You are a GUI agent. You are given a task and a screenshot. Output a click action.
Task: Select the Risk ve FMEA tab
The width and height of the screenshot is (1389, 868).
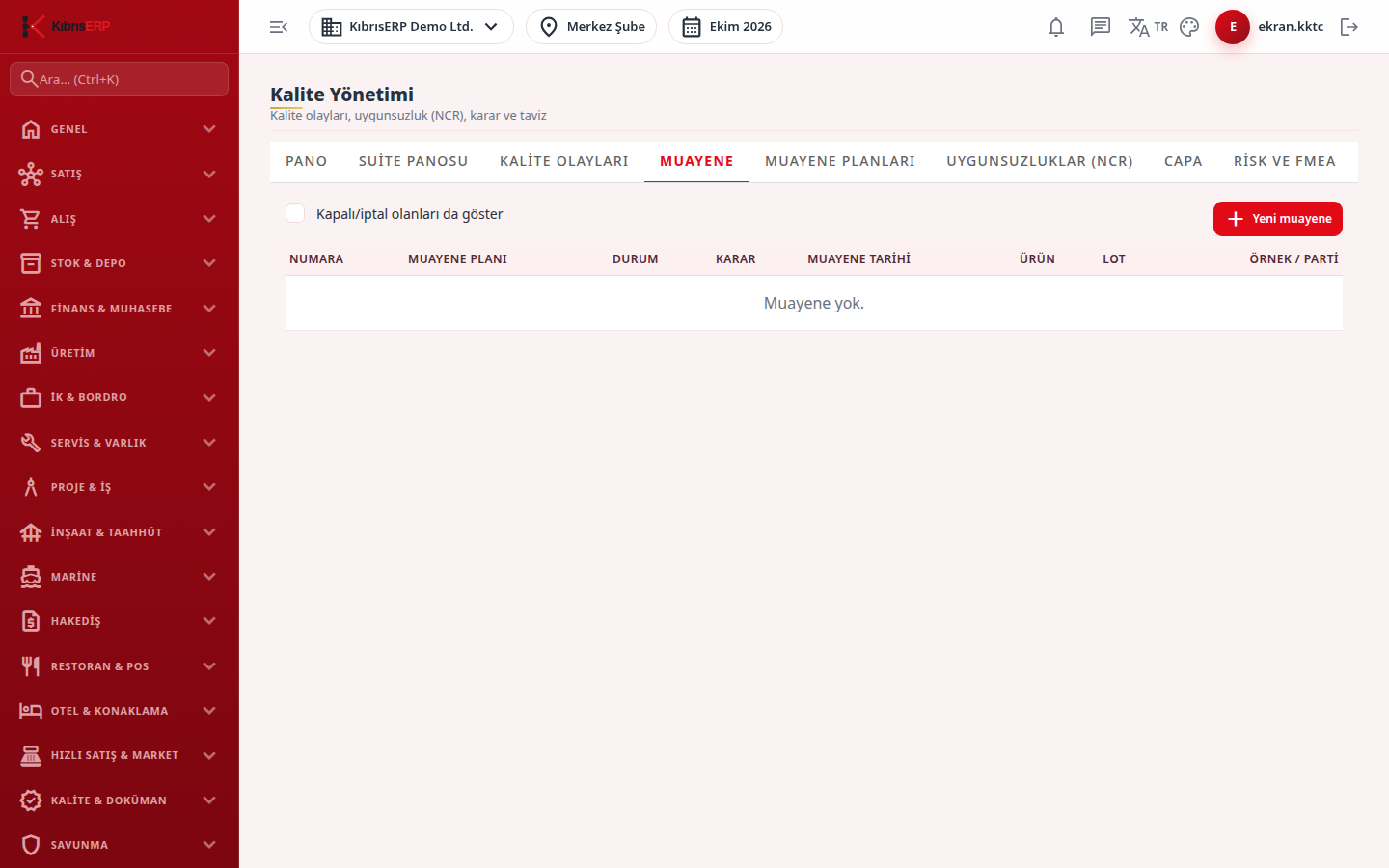coord(1285,161)
